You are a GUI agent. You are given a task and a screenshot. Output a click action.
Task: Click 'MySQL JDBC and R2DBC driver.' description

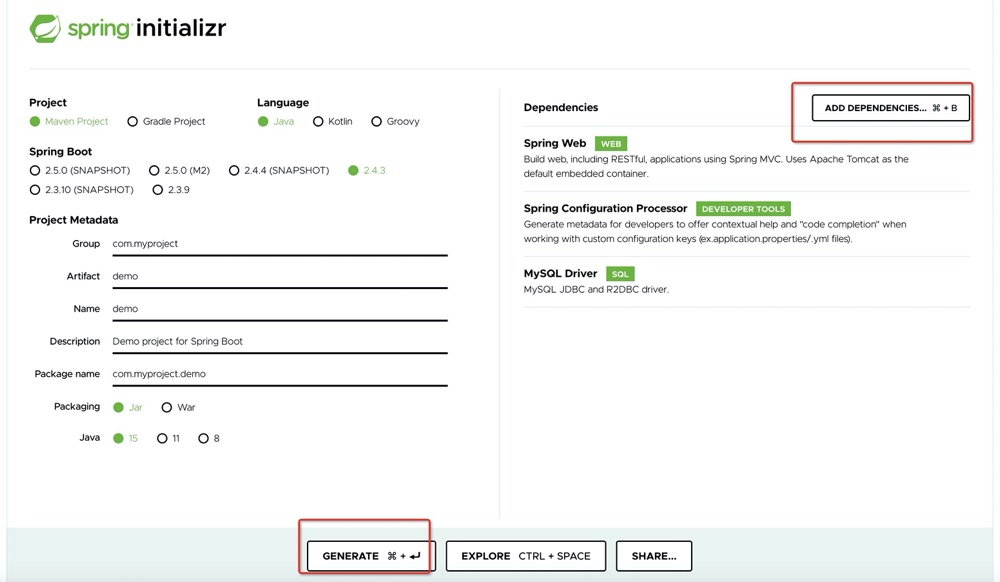[596, 289]
